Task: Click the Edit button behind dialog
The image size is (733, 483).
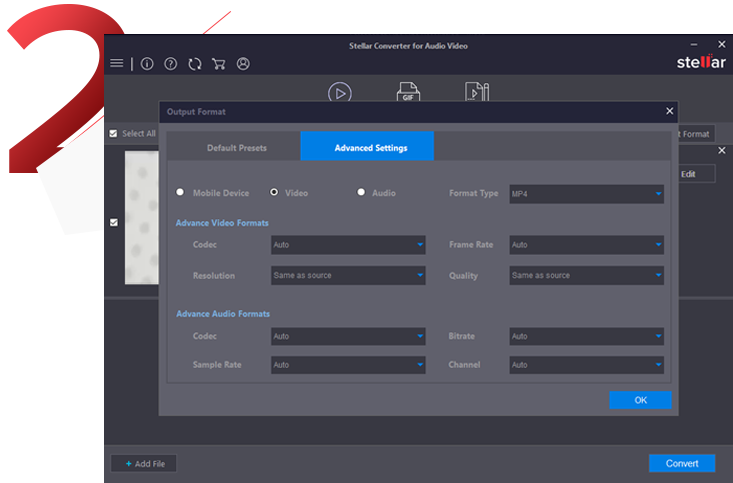Action: (x=697, y=174)
